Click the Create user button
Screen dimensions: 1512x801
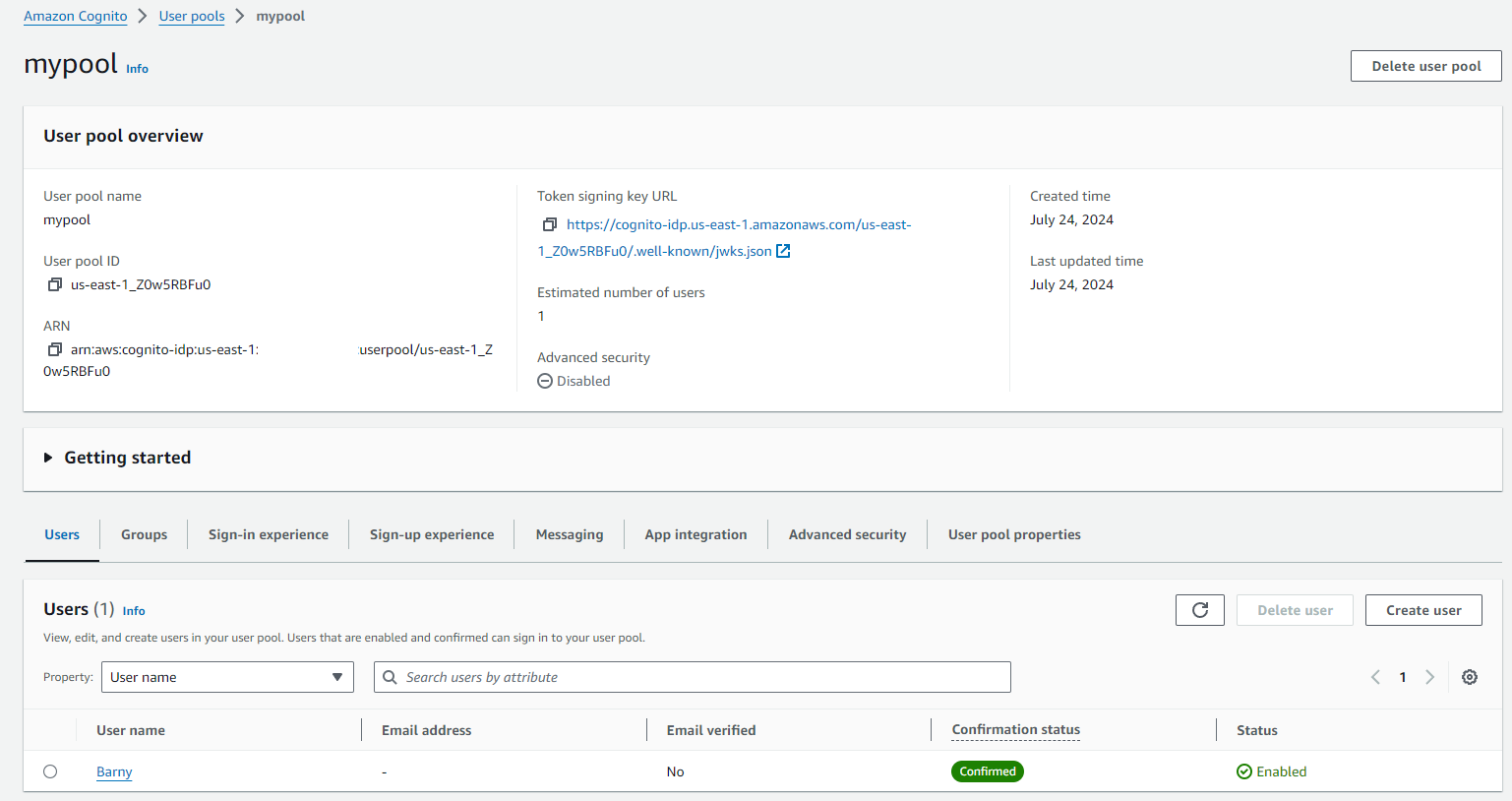pyautogui.click(x=1423, y=610)
